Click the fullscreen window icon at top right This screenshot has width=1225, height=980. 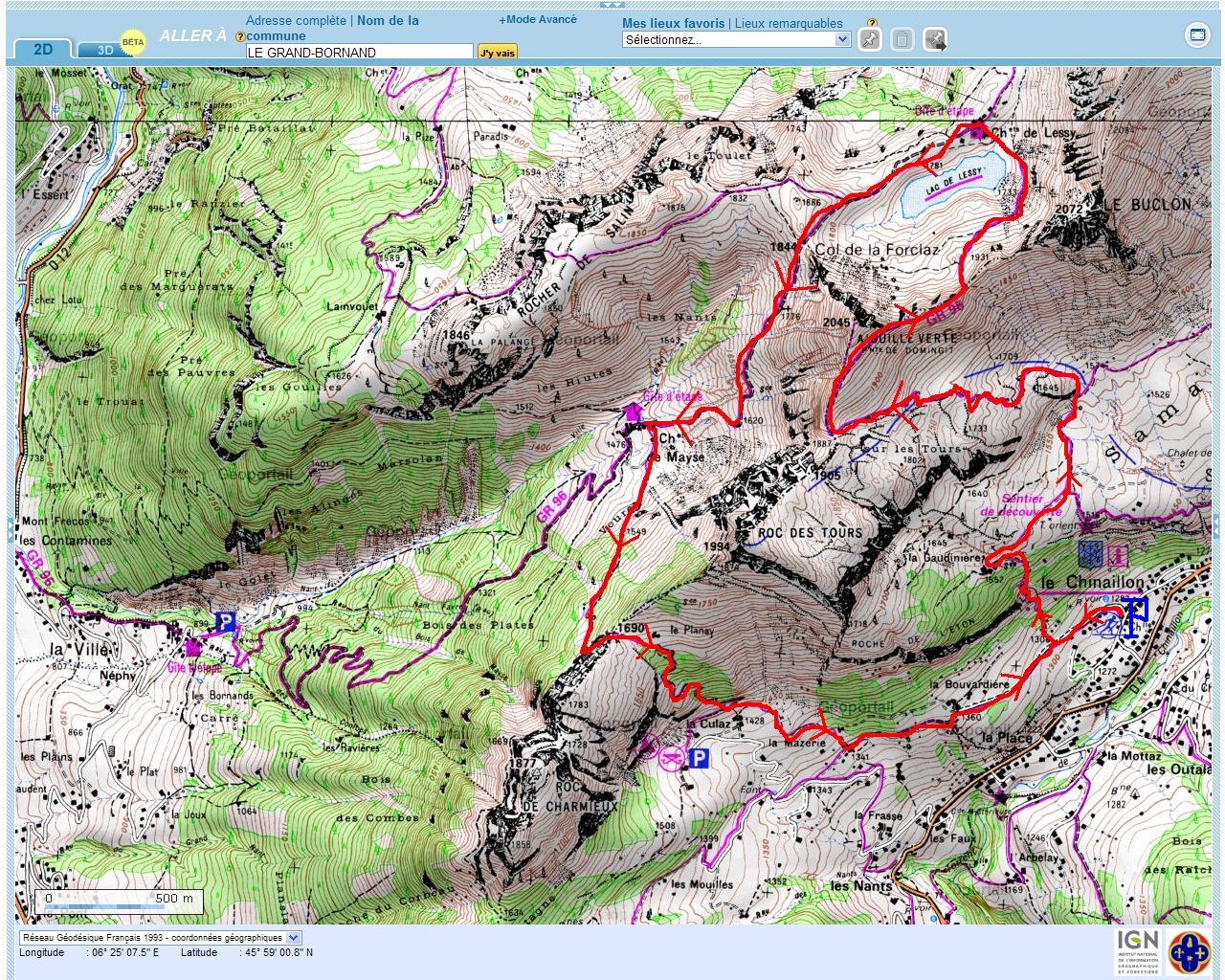(1197, 35)
